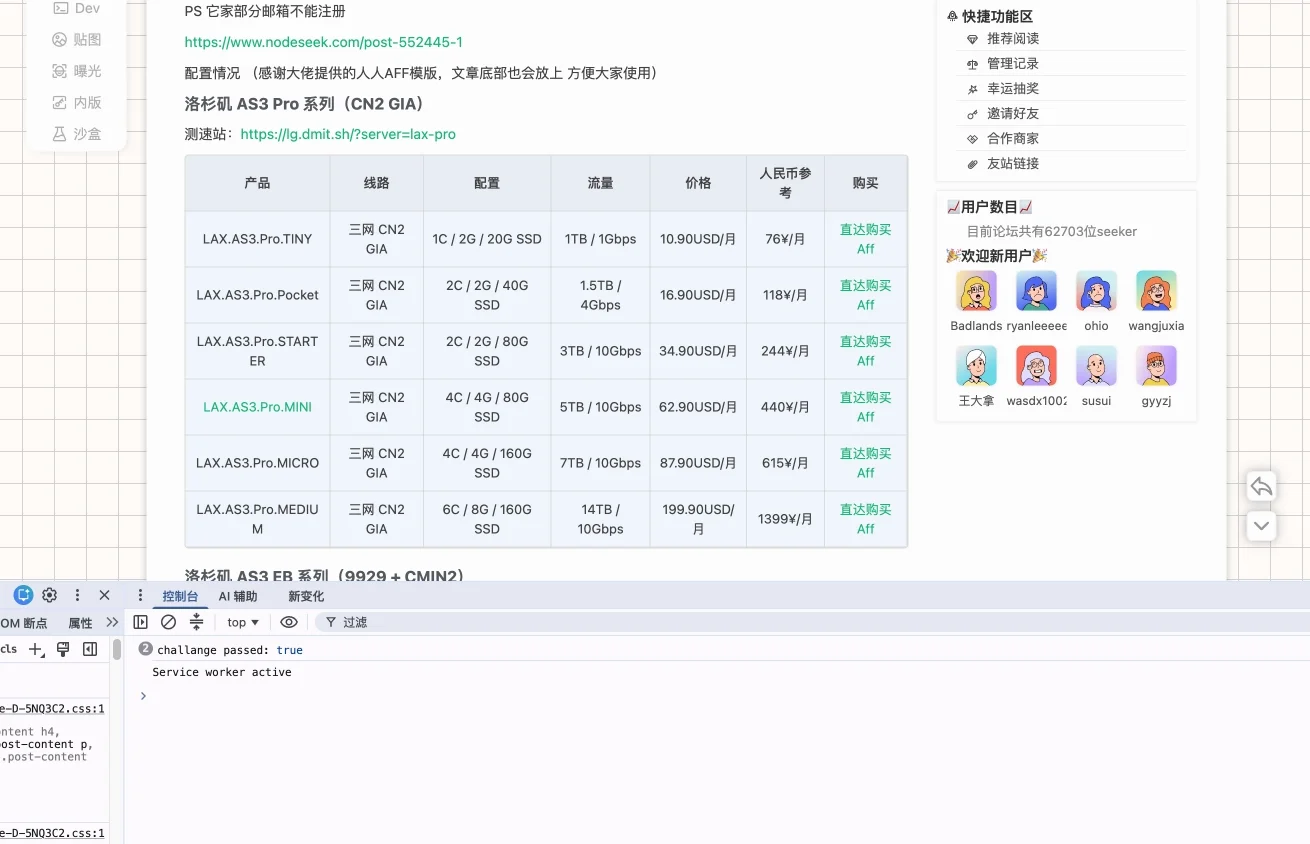Show more panes with double chevron

(111, 622)
